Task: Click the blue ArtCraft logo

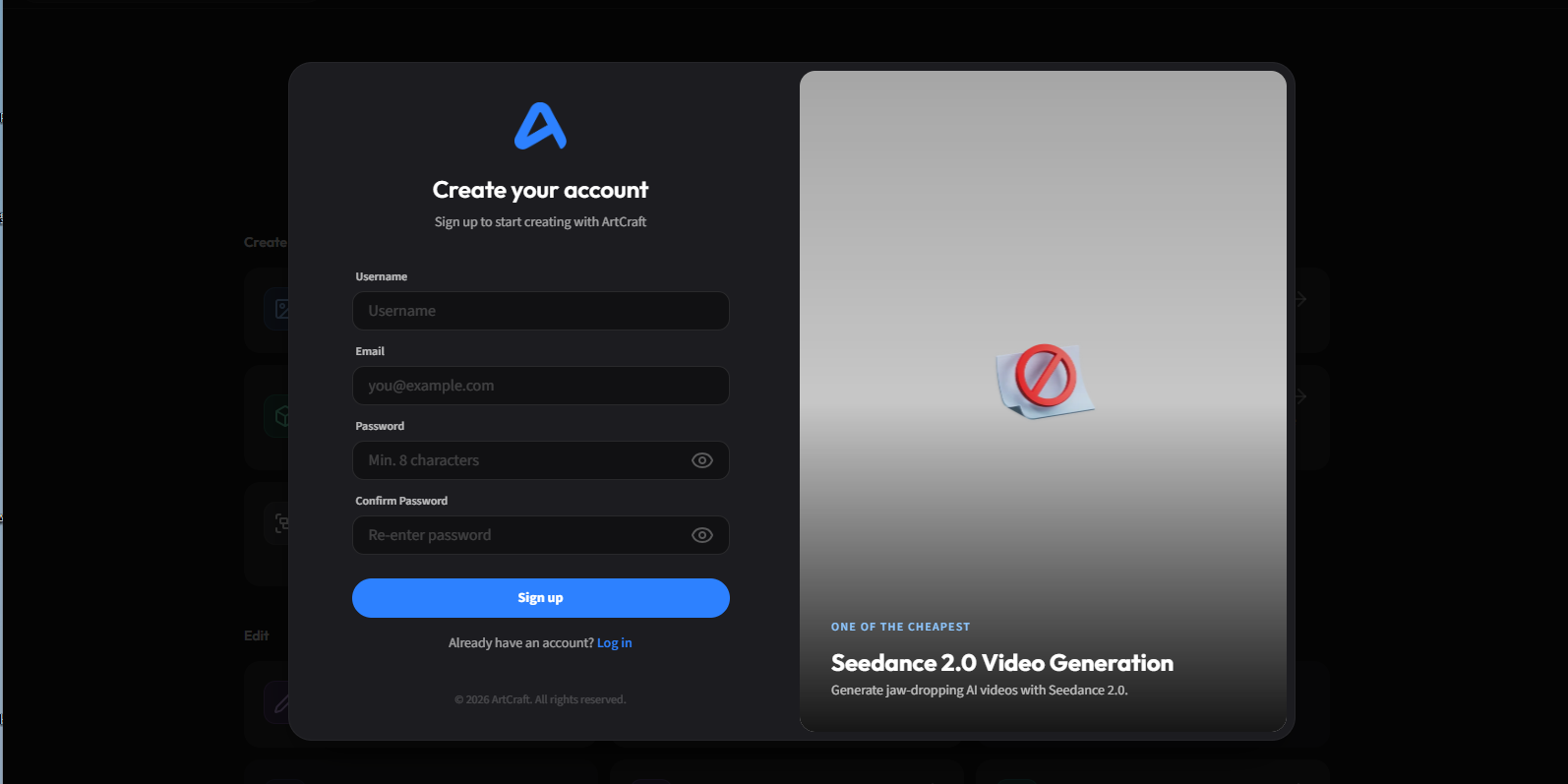Action: coord(540,126)
